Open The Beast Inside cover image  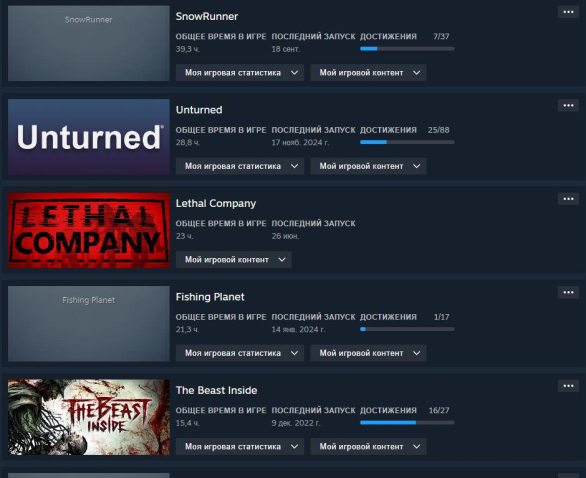tap(89, 417)
